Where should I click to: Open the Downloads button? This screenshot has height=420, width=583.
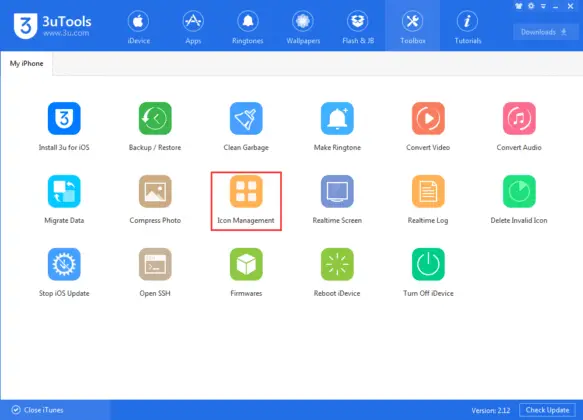[544, 32]
